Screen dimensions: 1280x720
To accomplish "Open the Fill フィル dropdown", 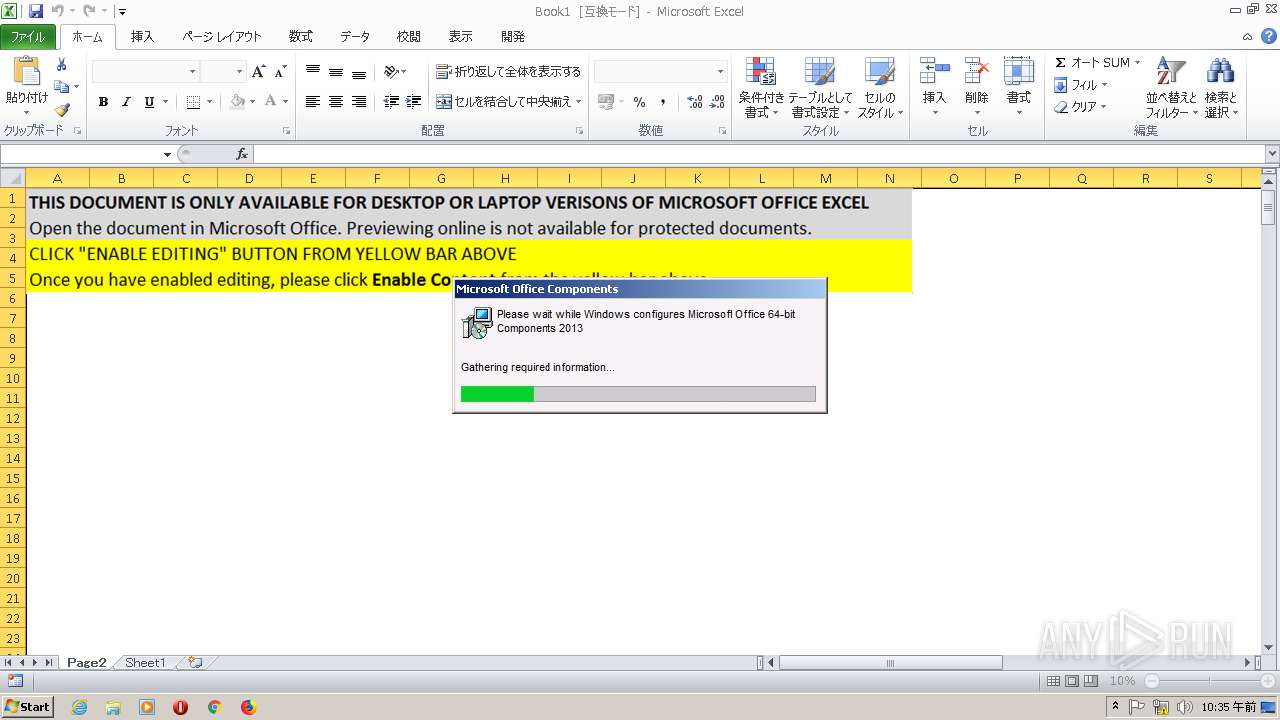I will tap(1080, 85).
